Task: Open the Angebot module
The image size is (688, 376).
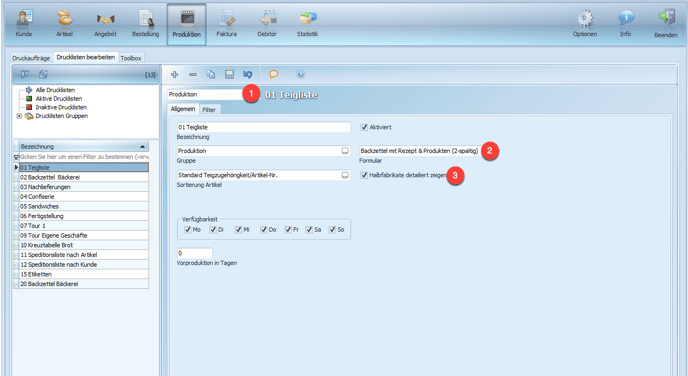Action: coord(105,23)
